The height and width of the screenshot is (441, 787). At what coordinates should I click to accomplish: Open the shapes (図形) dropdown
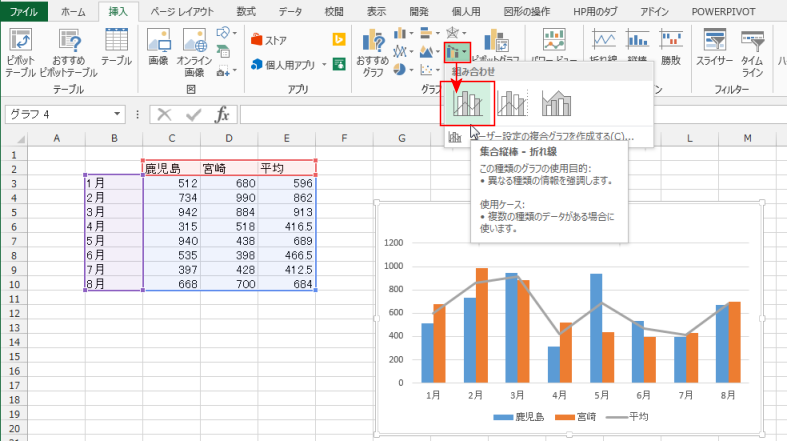[x=226, y=34]
